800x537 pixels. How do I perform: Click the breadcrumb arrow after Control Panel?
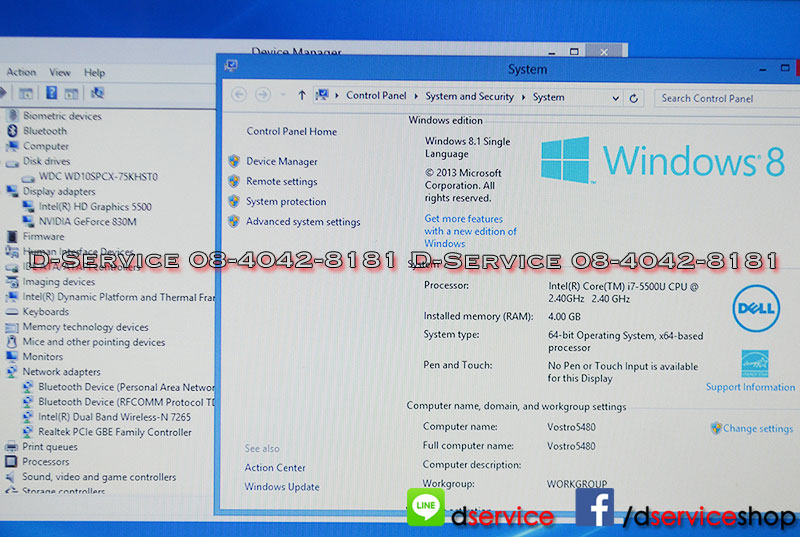pos(416,96)
